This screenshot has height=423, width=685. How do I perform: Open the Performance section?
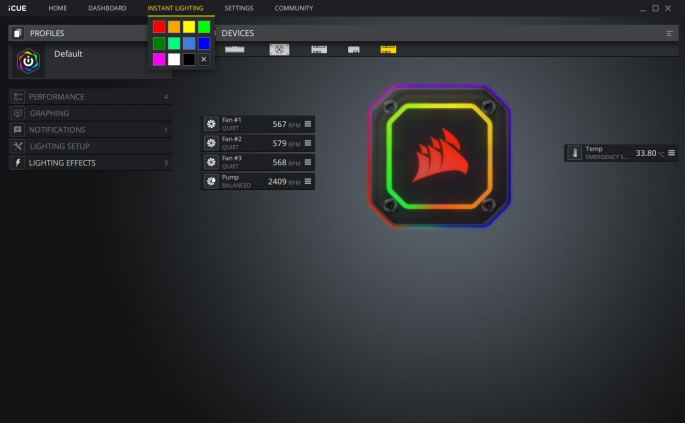click(90, 97)
